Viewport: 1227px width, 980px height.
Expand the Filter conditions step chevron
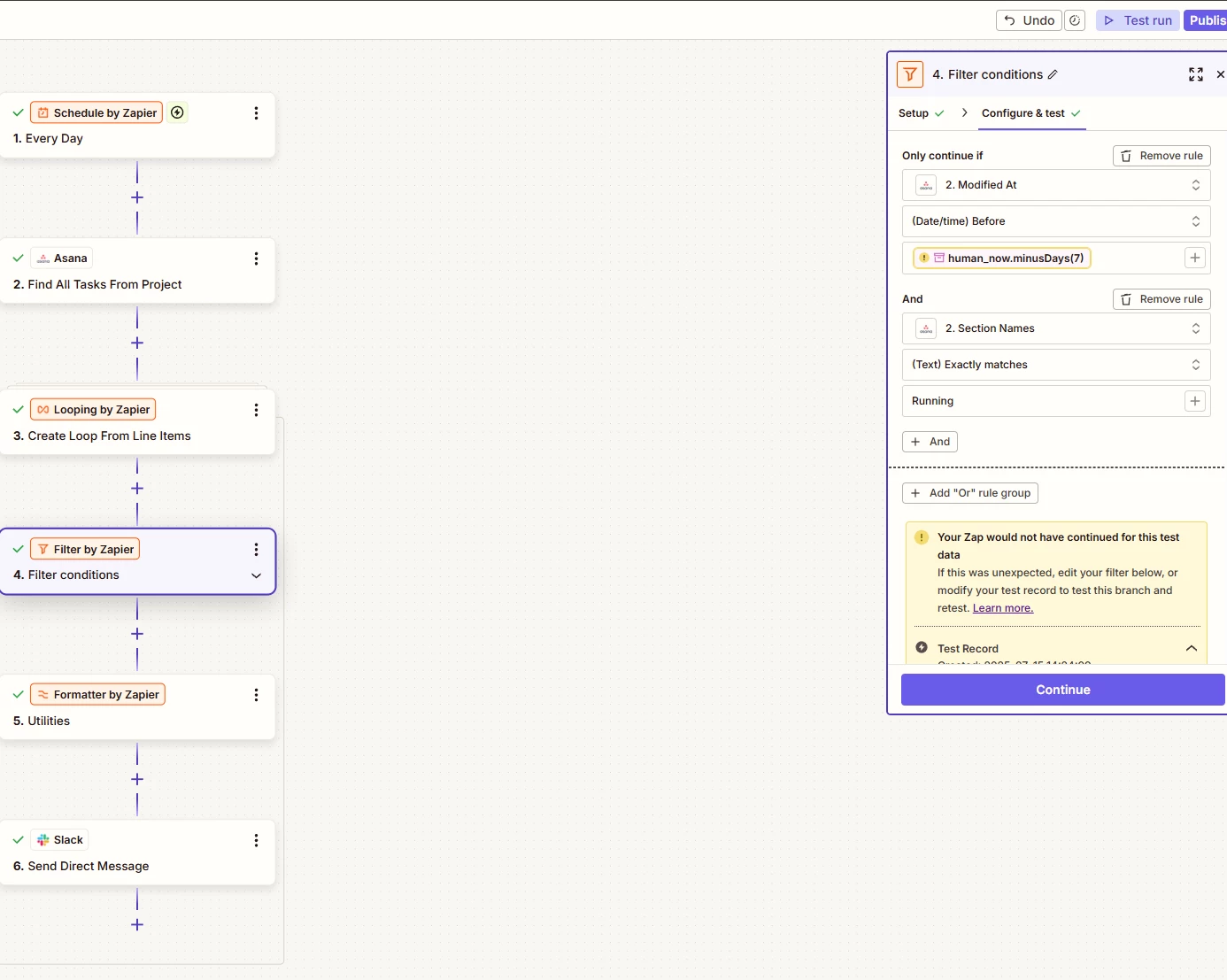click(x=257, y=575)
